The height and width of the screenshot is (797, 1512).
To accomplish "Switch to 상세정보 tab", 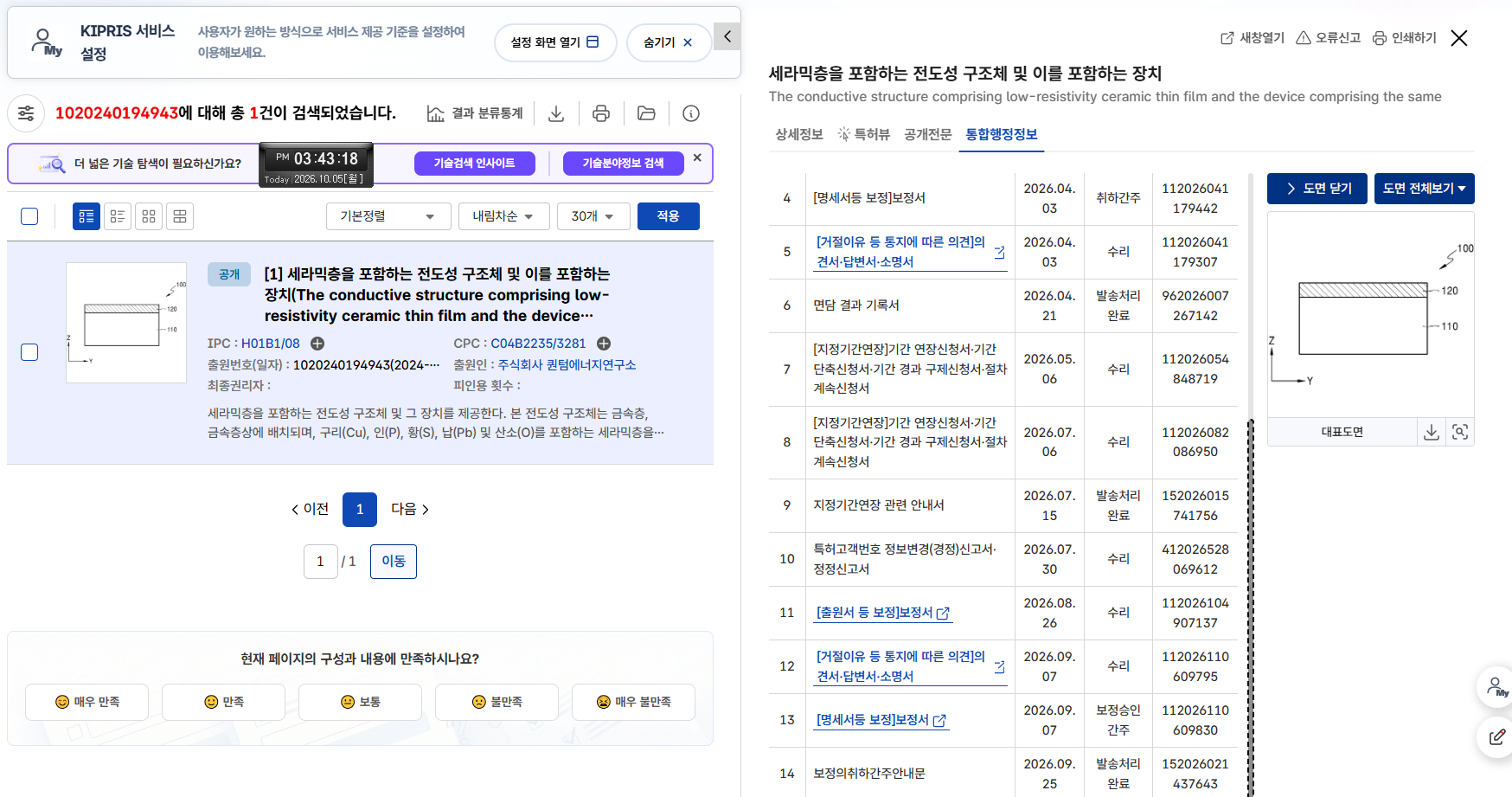I will pos(799,134).
